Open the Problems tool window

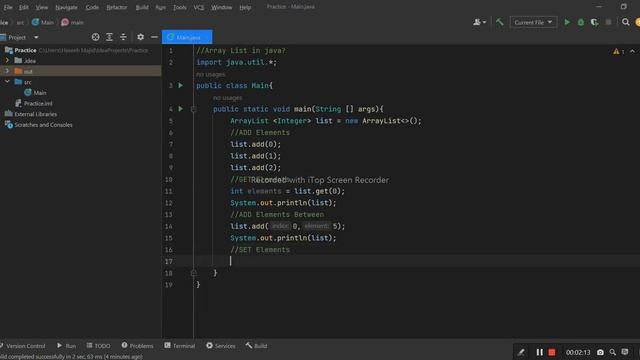pyautogui.click(x=137, y=346)
